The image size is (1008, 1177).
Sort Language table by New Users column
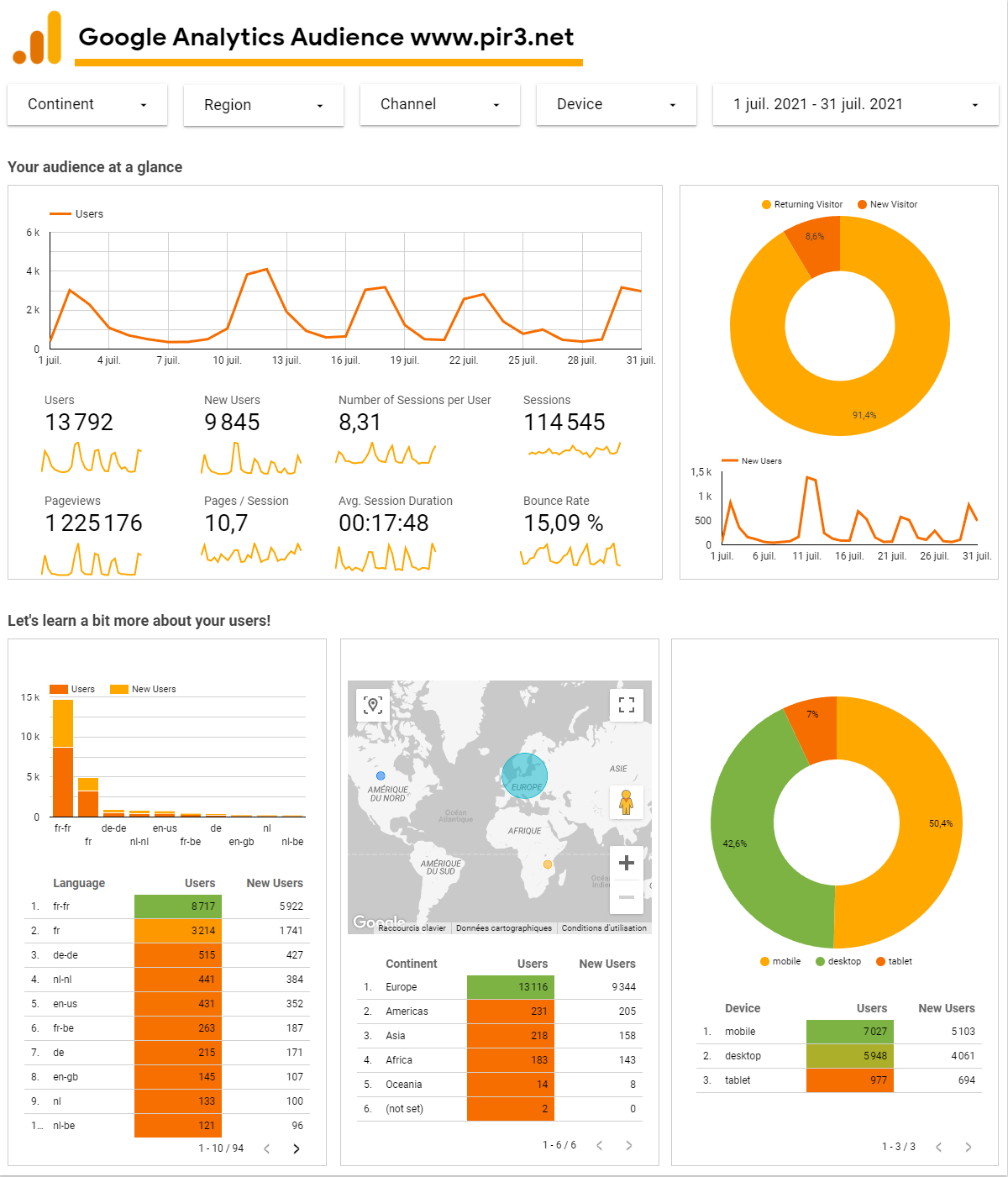tap(275, 883)
